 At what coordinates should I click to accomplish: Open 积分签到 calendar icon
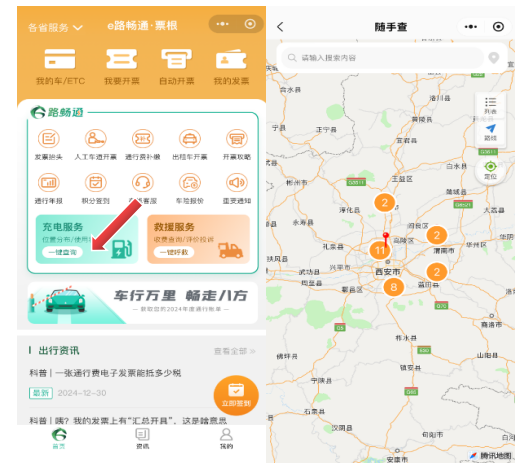(96, 183)
